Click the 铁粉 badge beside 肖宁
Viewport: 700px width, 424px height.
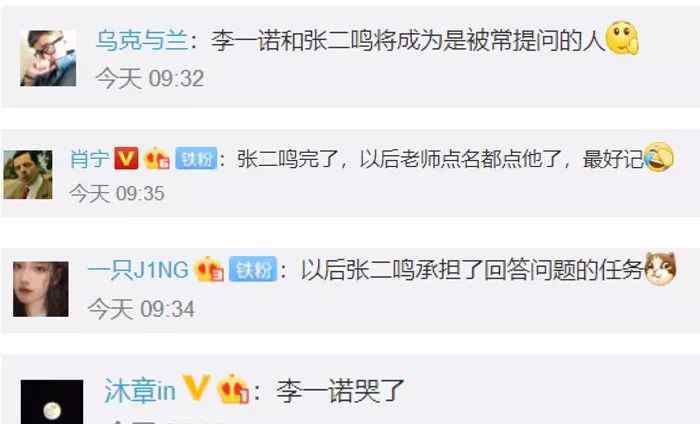196,158
